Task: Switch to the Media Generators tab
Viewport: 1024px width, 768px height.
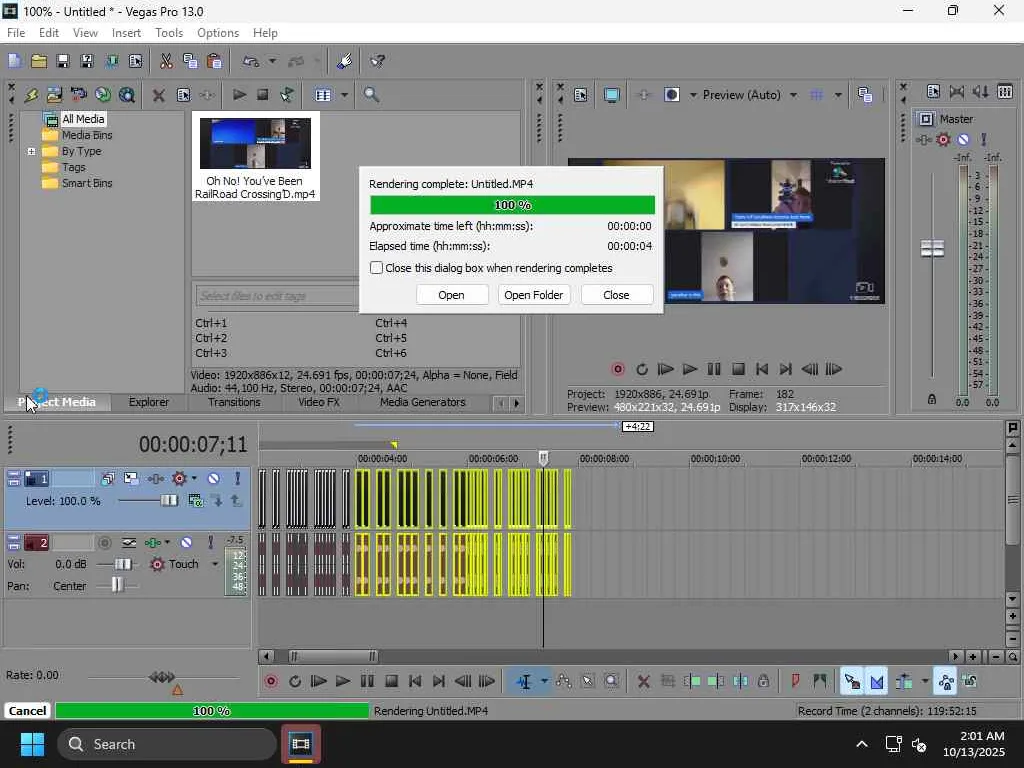Action: click(x=423, y=402)
